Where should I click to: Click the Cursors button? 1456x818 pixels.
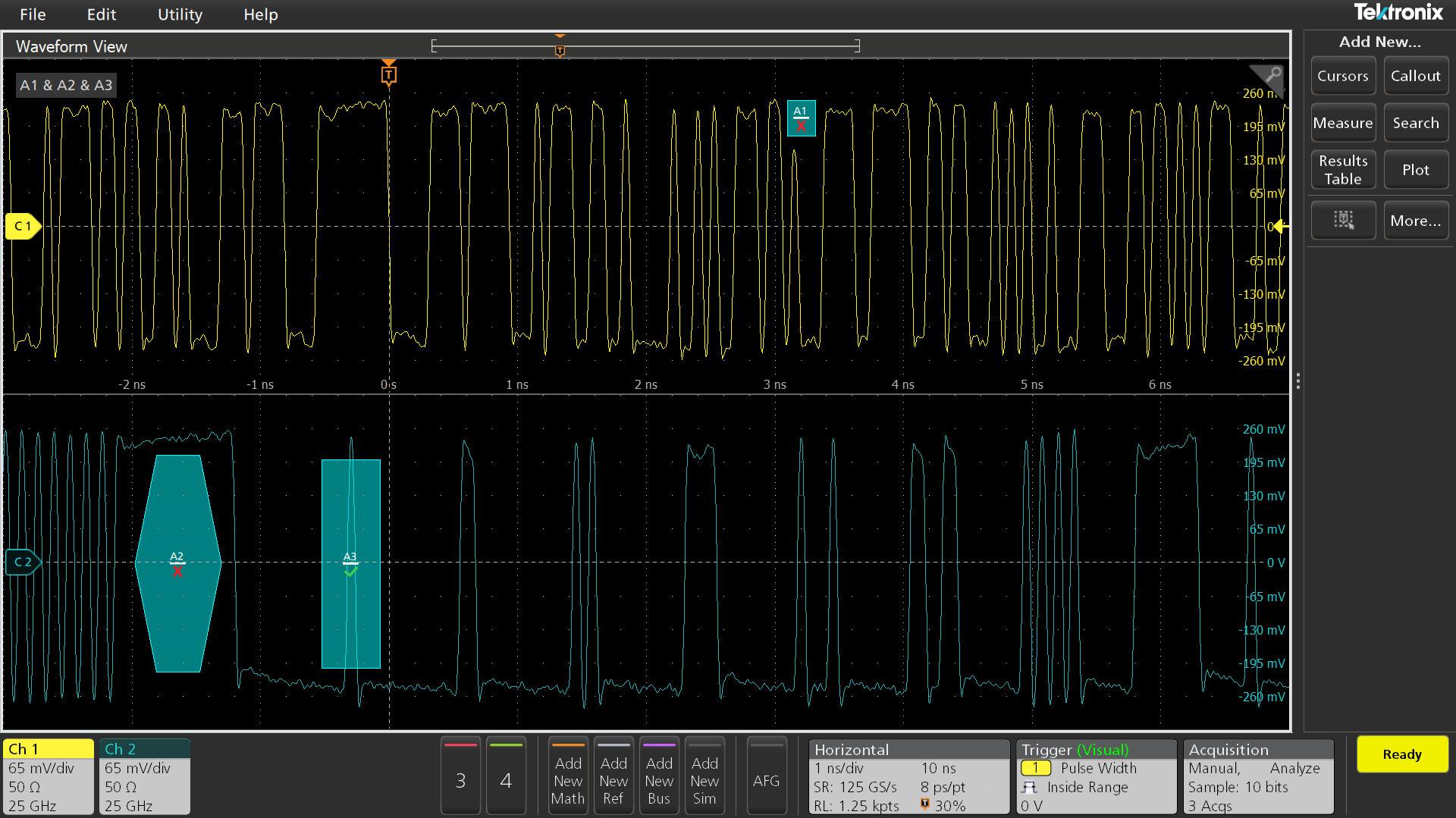(x=1343, y=76)
